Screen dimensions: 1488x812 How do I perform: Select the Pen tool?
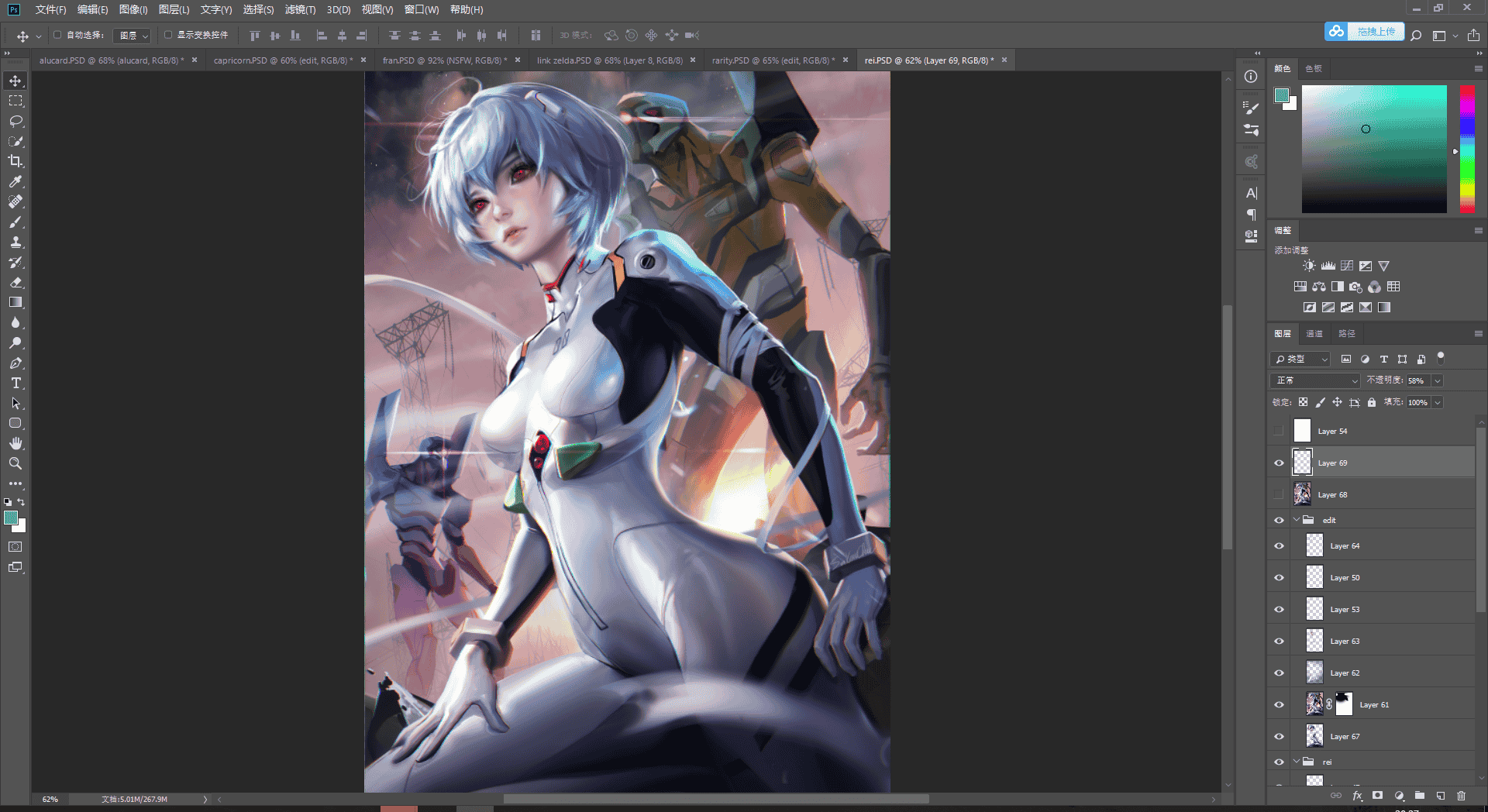(15, 363)
